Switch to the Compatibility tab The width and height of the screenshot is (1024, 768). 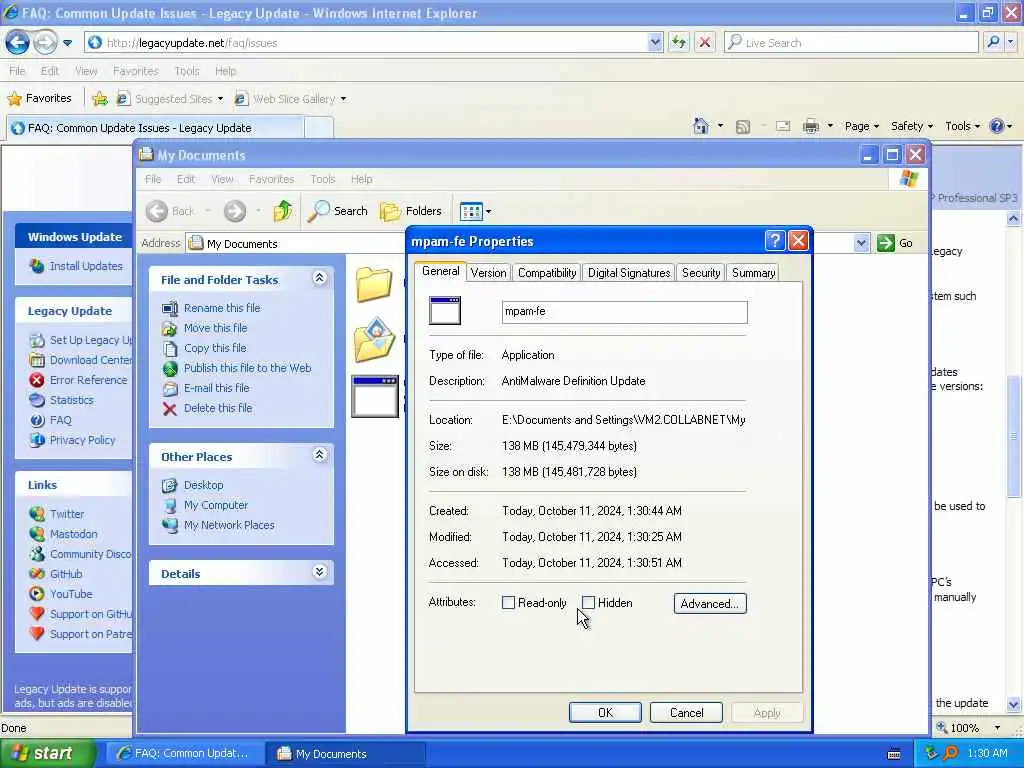click(547, 273)
